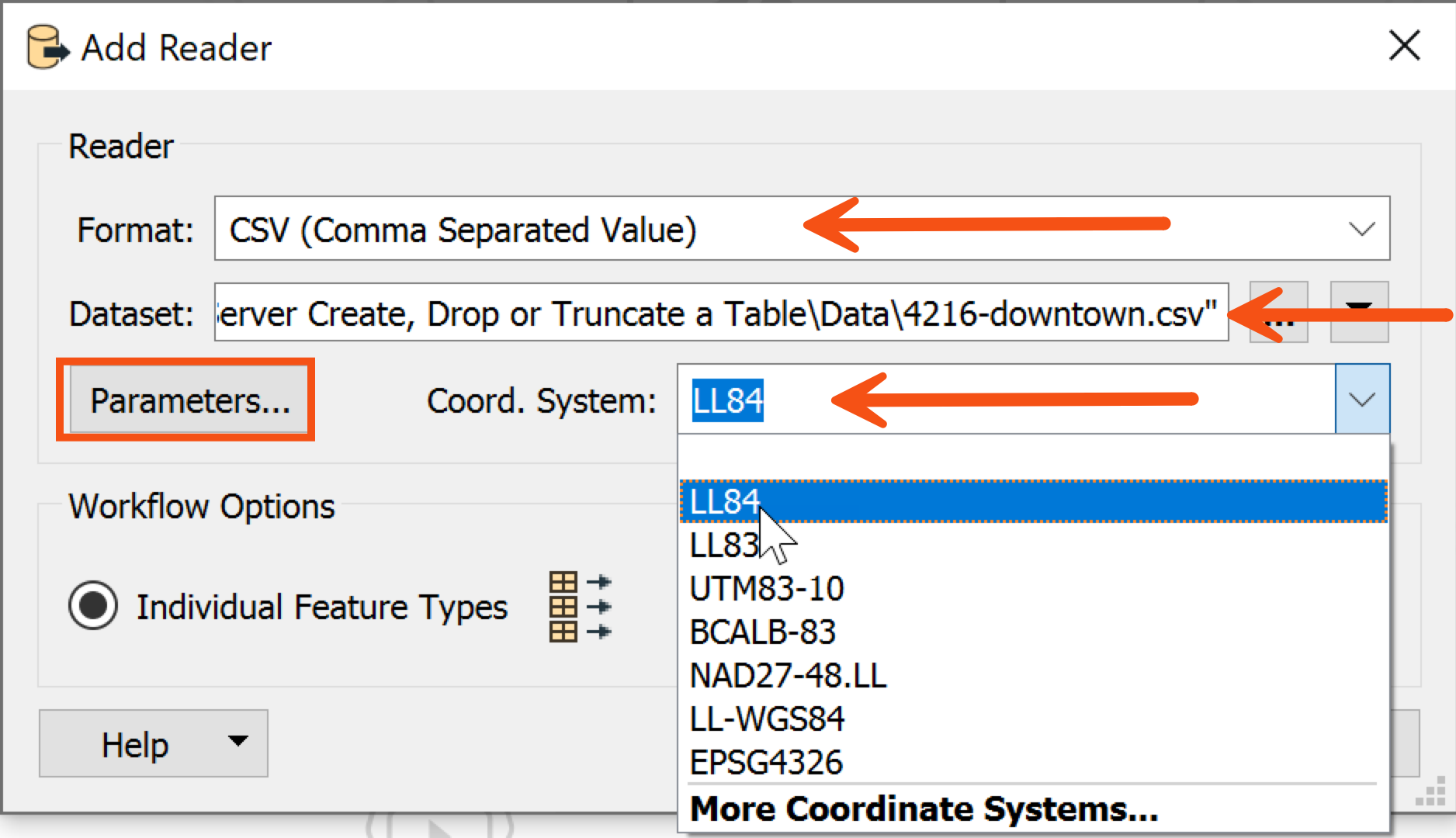Click the Add Reader database icon
1456x838 pixels.
coord(48,47)
